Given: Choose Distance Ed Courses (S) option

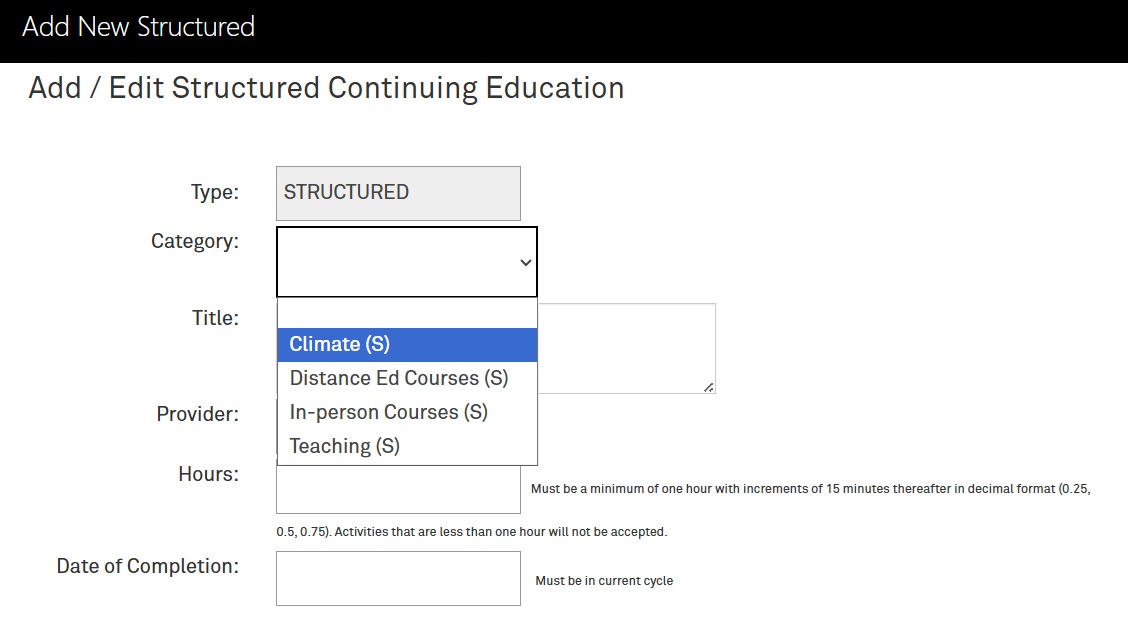Looking at the screenshot, I should coord(407,378).
